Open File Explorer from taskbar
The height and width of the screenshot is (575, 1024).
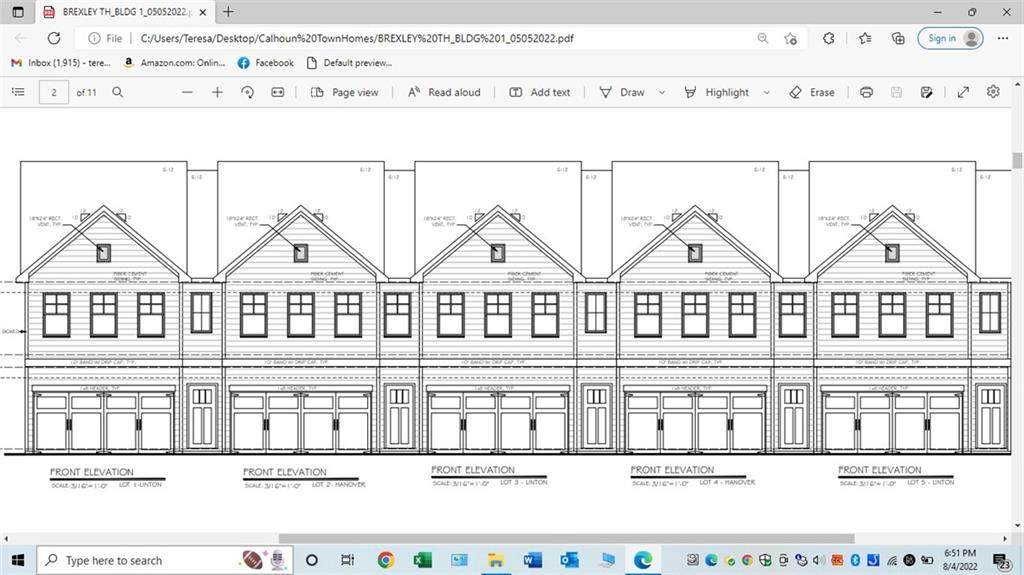[496, 560]
